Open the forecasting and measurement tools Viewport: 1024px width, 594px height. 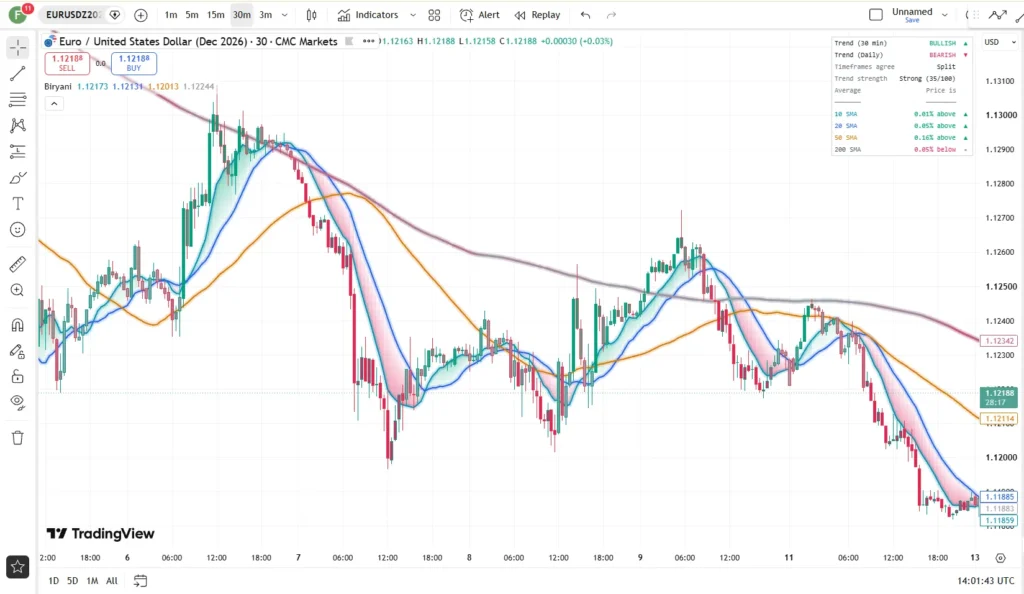[18, 151]
